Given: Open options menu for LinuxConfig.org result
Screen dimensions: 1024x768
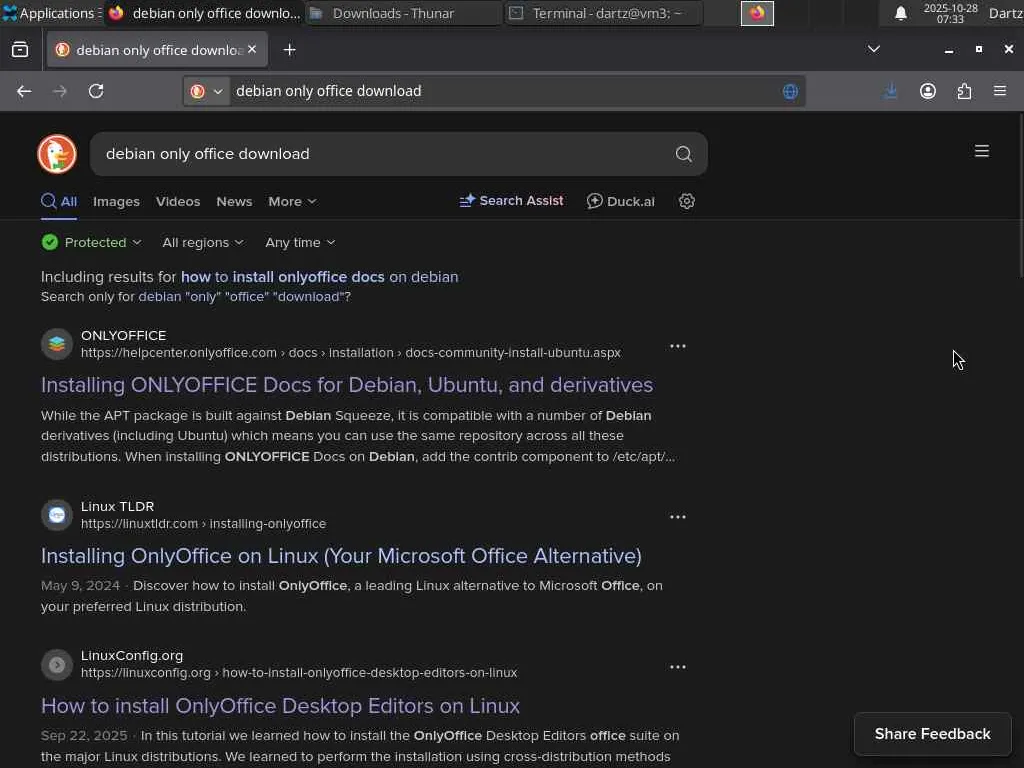Looking at the screenshot, I should 678,667.
